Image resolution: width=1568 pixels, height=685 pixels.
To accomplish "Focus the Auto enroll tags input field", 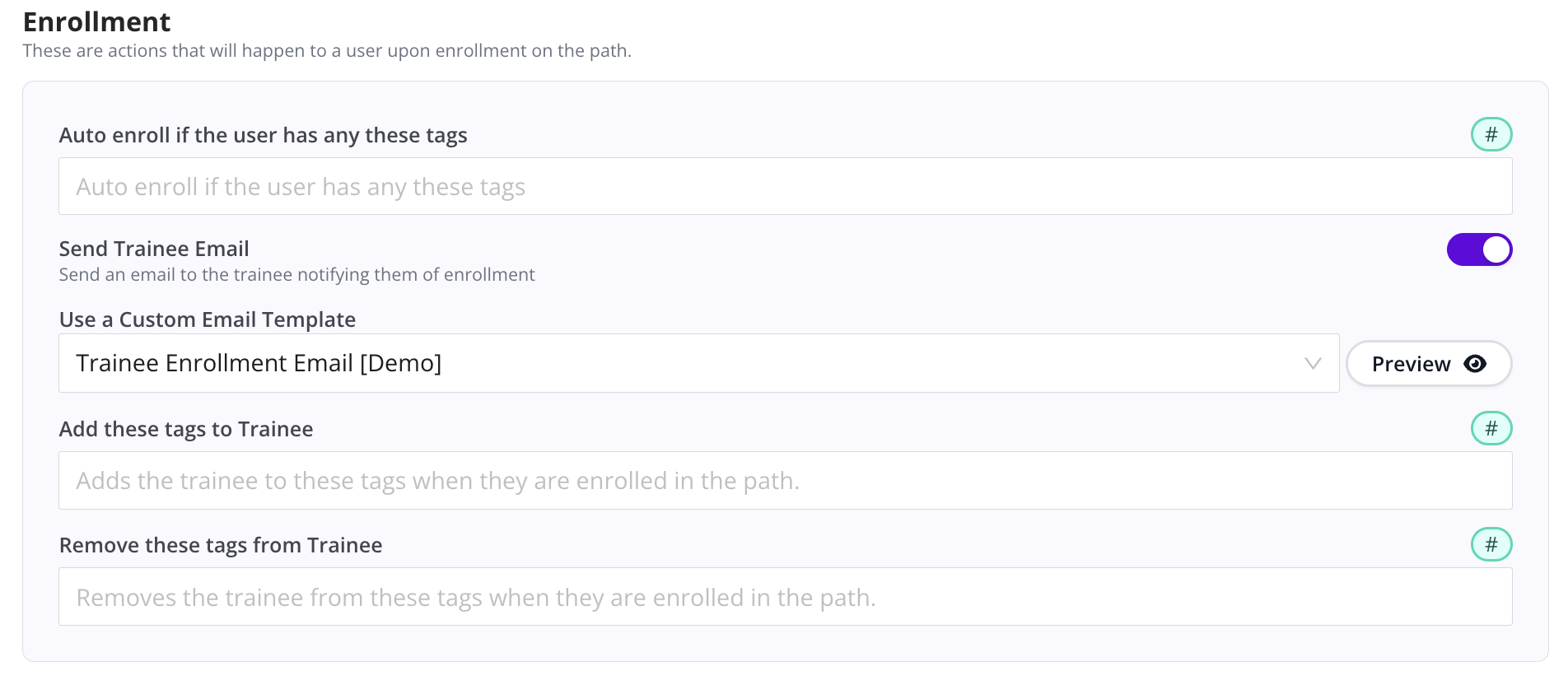I will click(784, 187).
